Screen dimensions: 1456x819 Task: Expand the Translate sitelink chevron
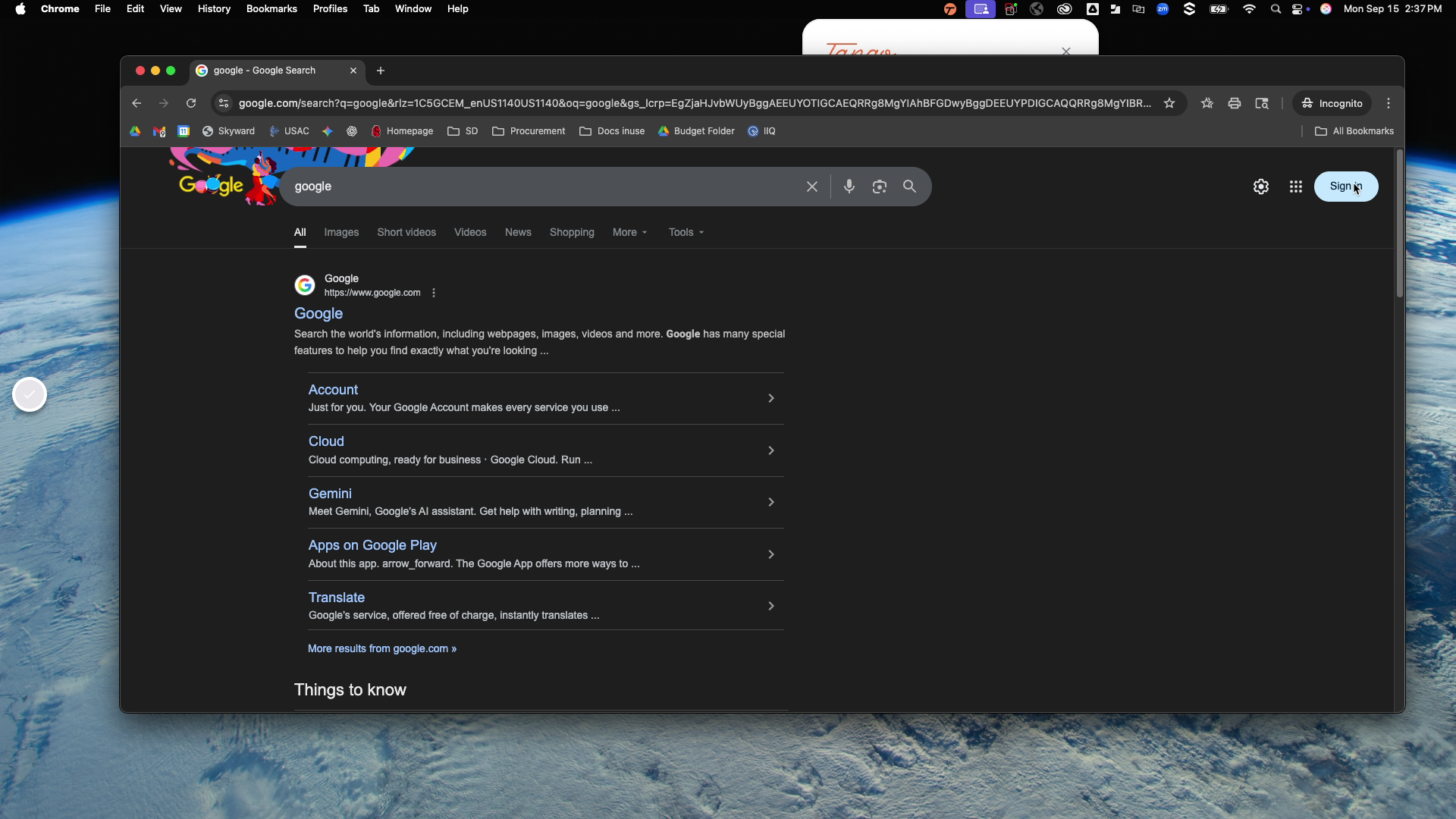770,606
